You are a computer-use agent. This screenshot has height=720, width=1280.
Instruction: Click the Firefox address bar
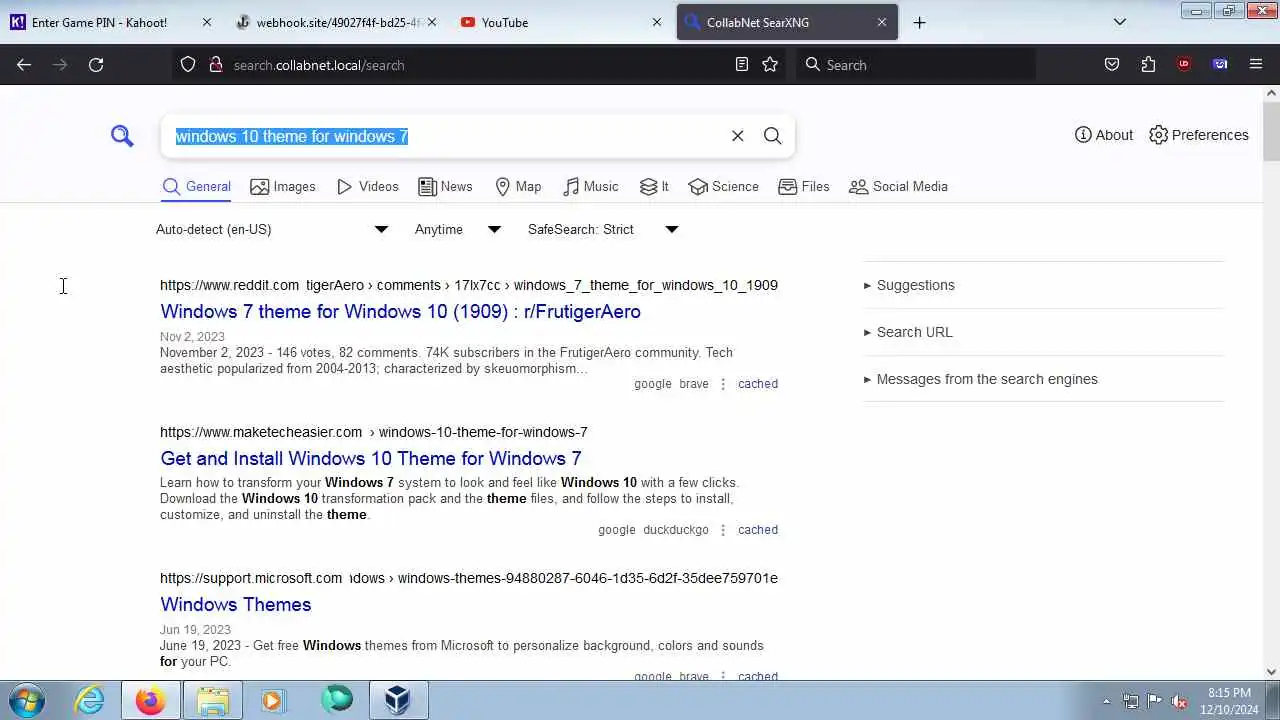point(480,65)
